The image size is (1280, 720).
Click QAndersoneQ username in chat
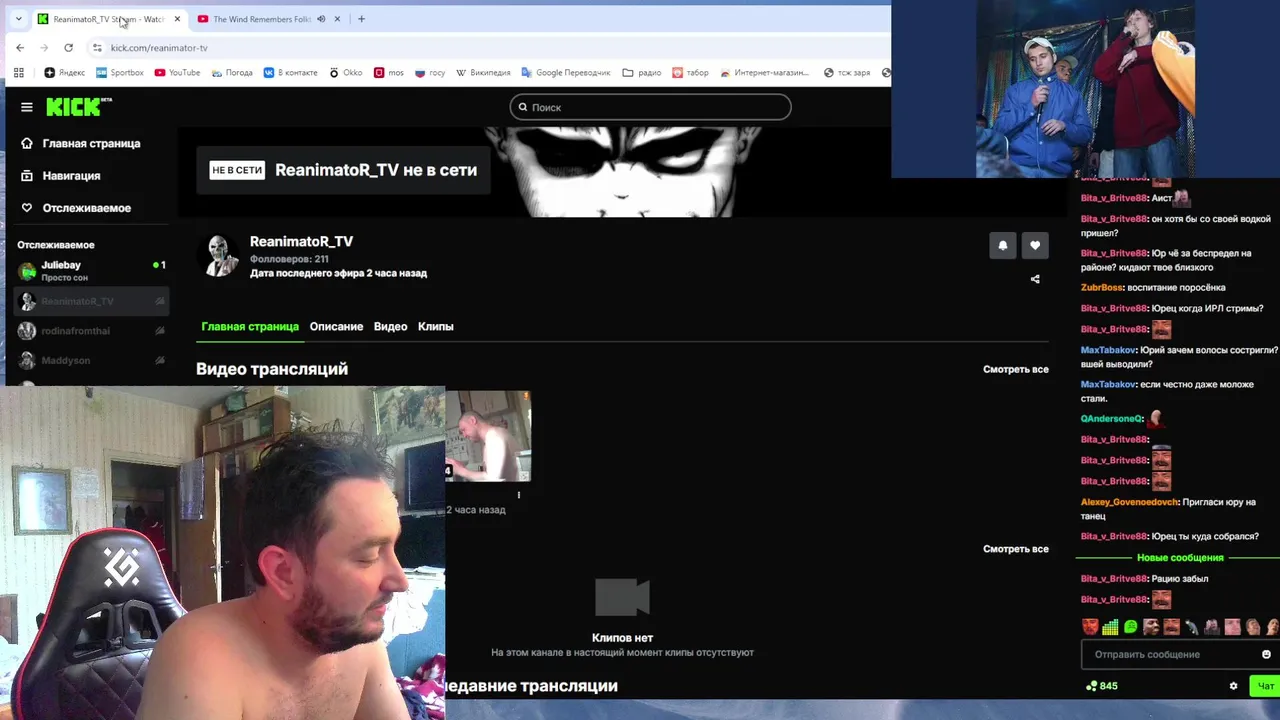click(1112, 419)
